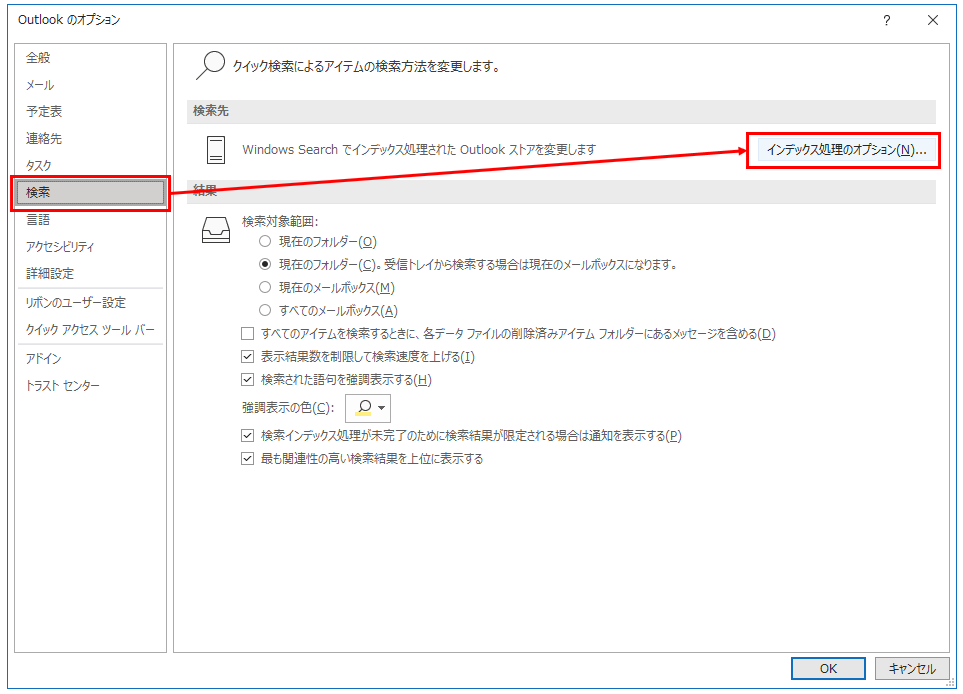Click インデックス処理のオプション(N)... button

tap(846, 150)
